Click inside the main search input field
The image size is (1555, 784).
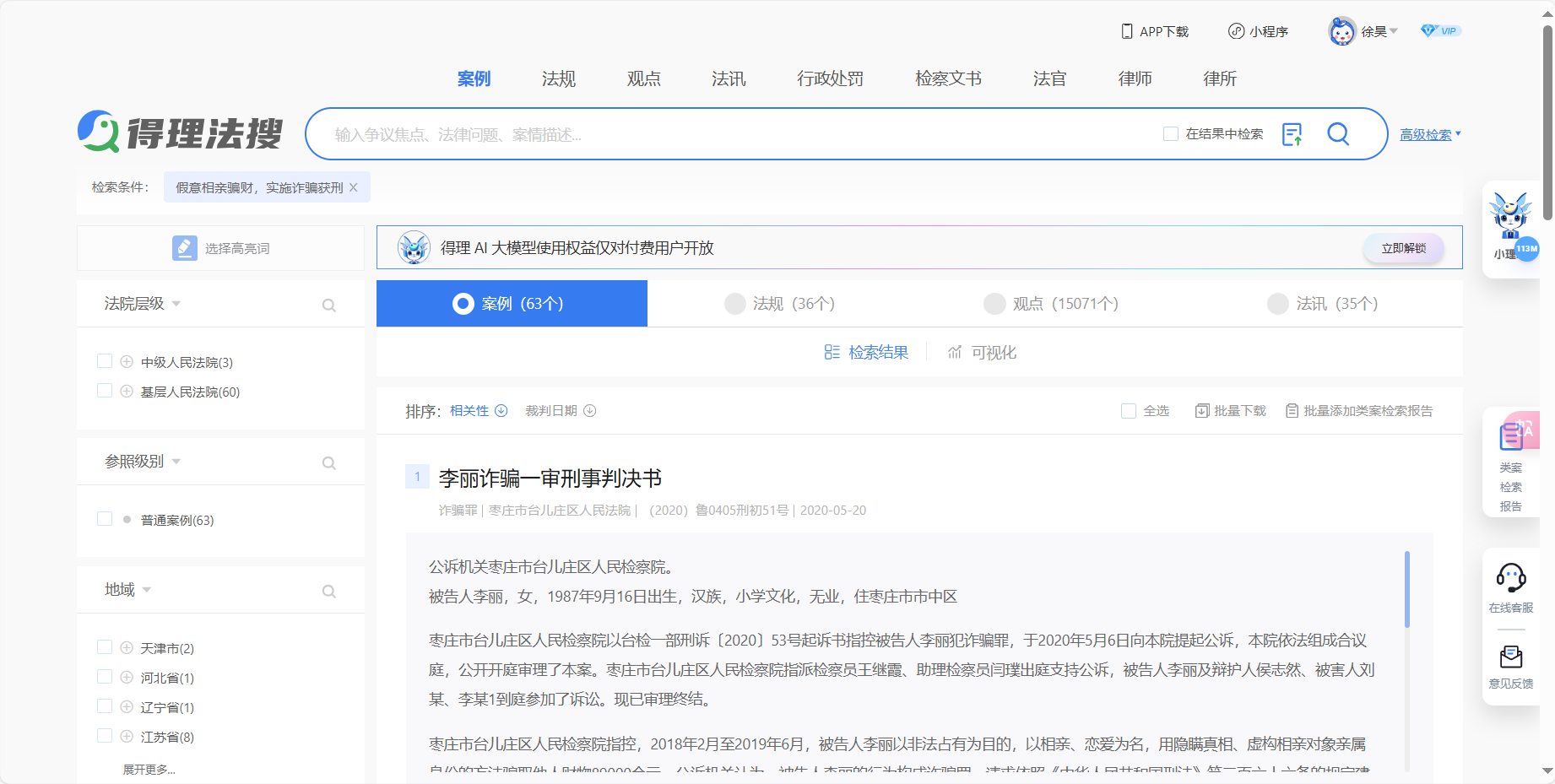pos(675,133)
